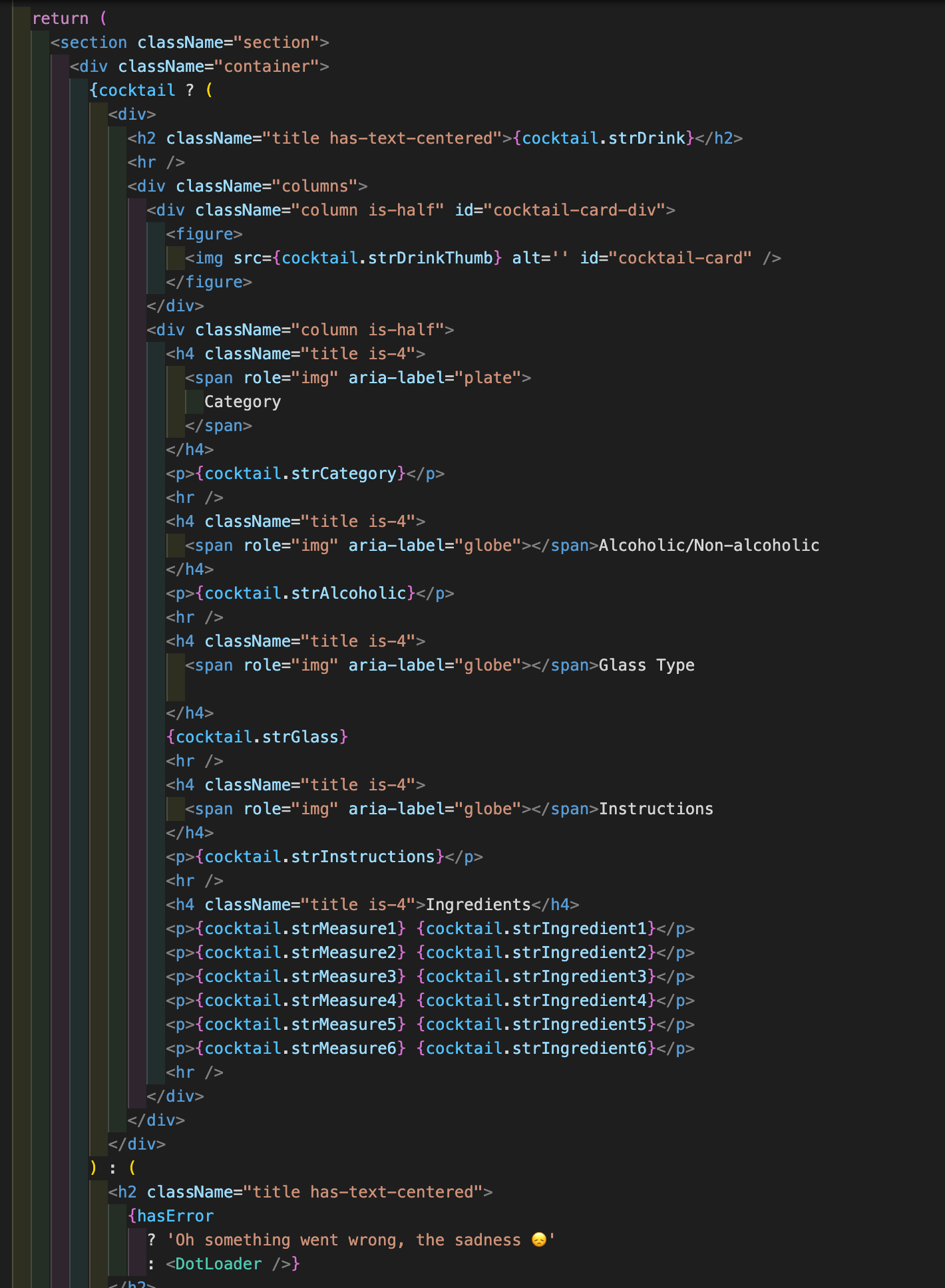Click cocktail.strIngredient2 expression

pyautogui.click(x=536, y=953)
